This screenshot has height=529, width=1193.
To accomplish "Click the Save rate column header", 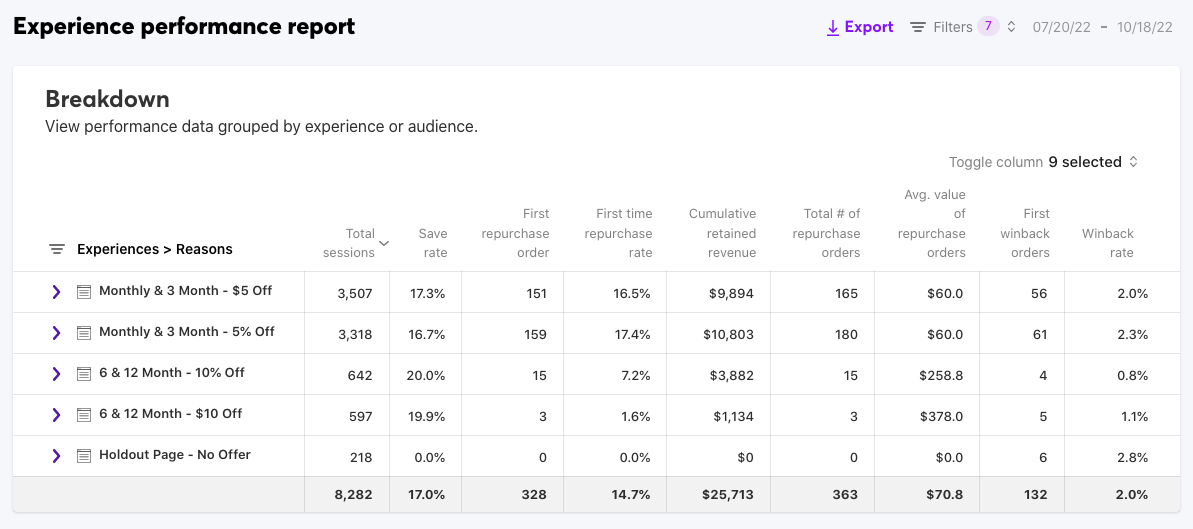I will coord(433,243).
